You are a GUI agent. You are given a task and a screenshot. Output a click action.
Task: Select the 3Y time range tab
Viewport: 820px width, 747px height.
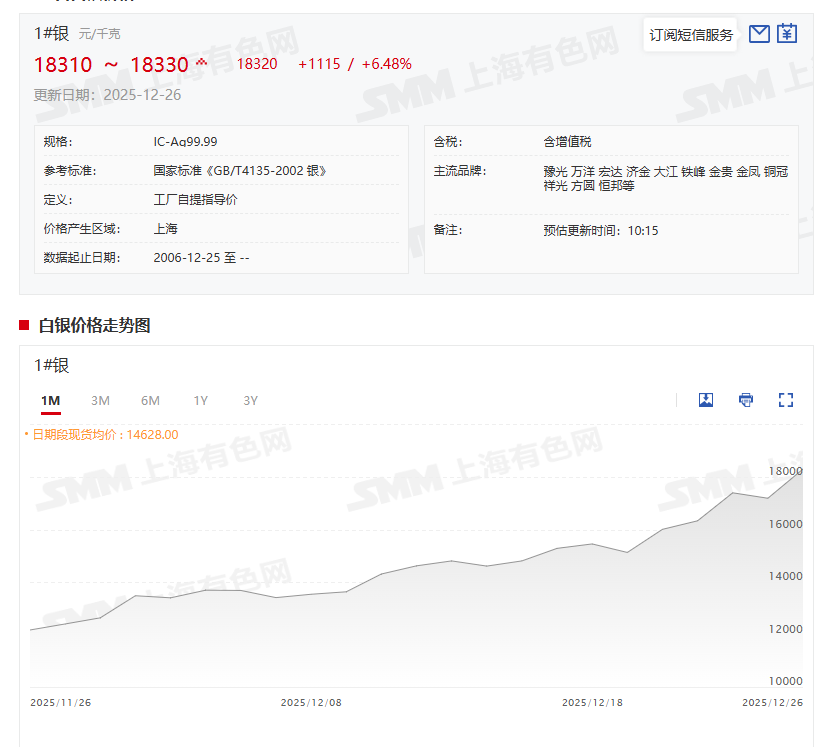click(x=250, y=401)
